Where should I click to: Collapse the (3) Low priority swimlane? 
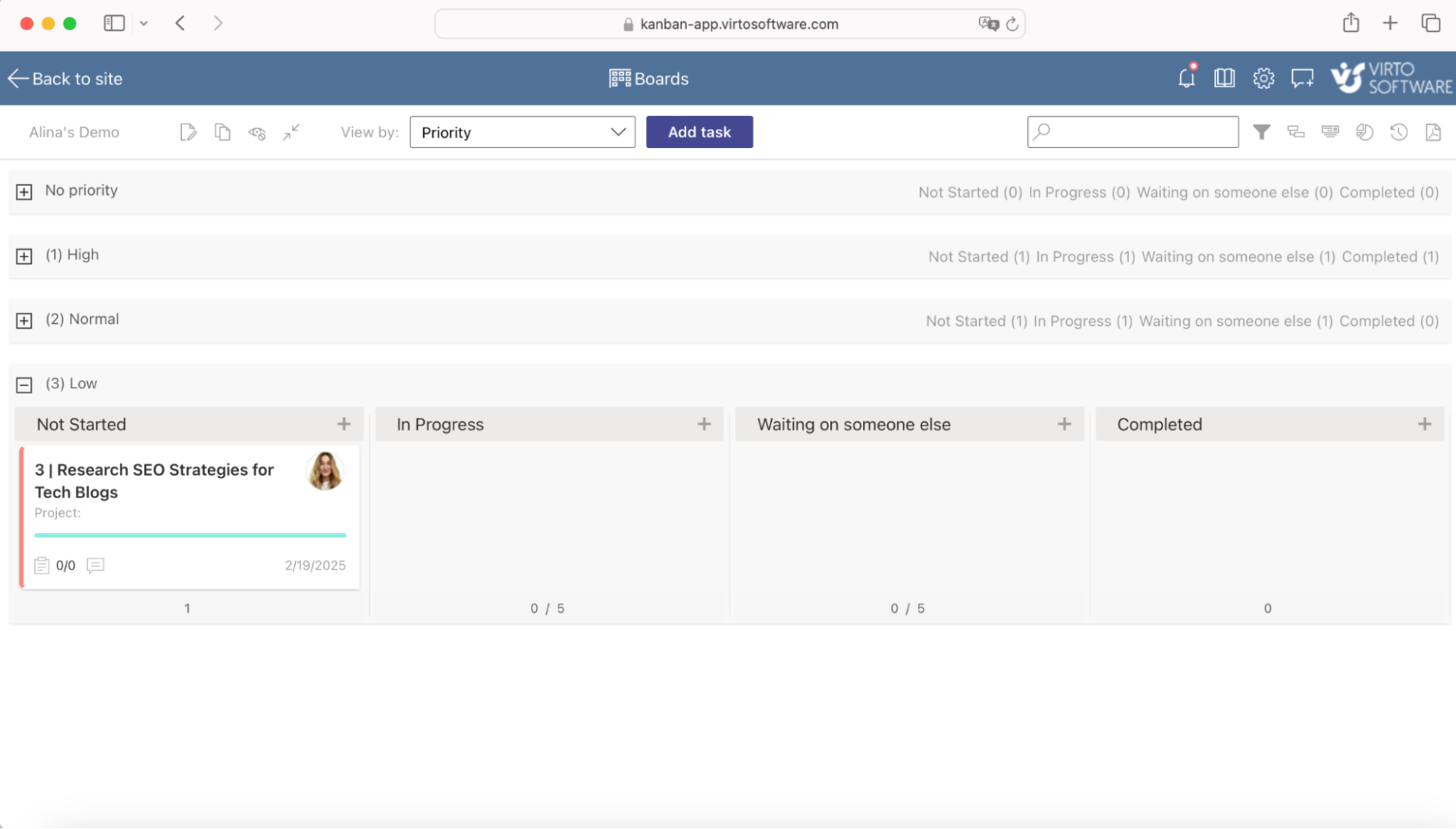pos(24,385)
